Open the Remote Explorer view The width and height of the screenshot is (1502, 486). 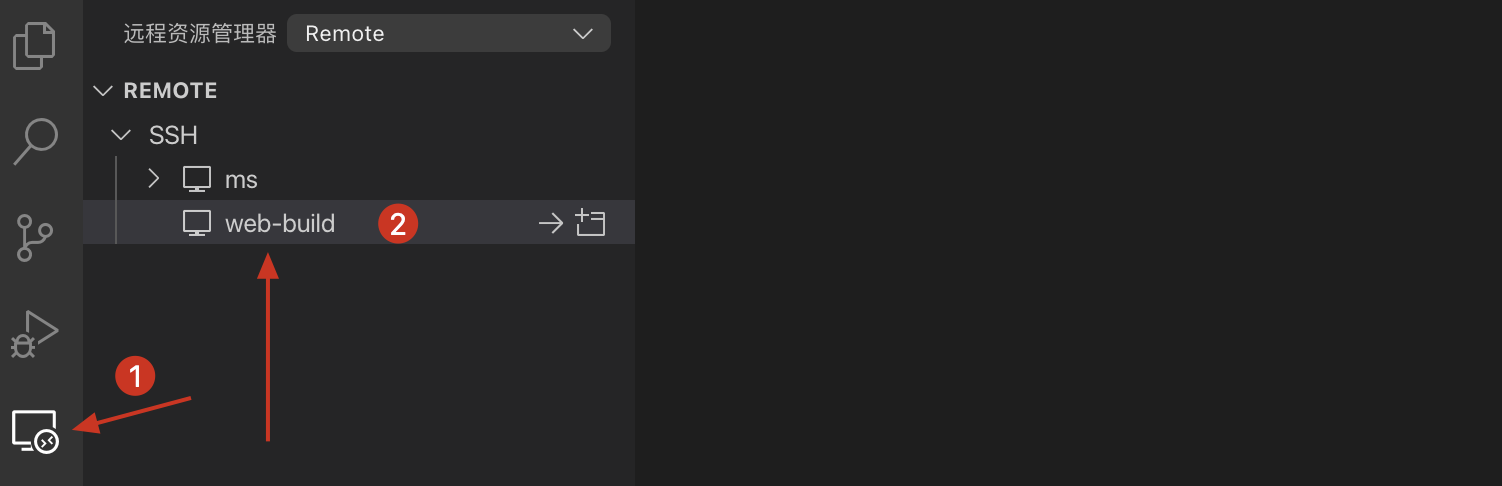(x=36, y=431)
